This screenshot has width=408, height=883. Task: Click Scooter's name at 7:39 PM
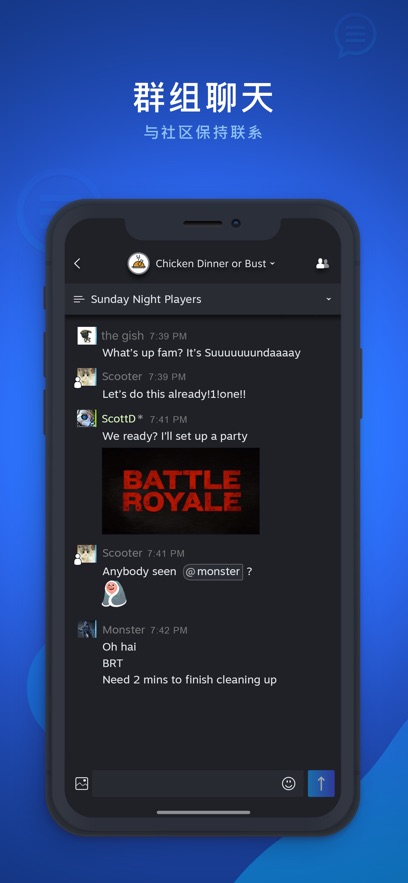tap(122, 377)
